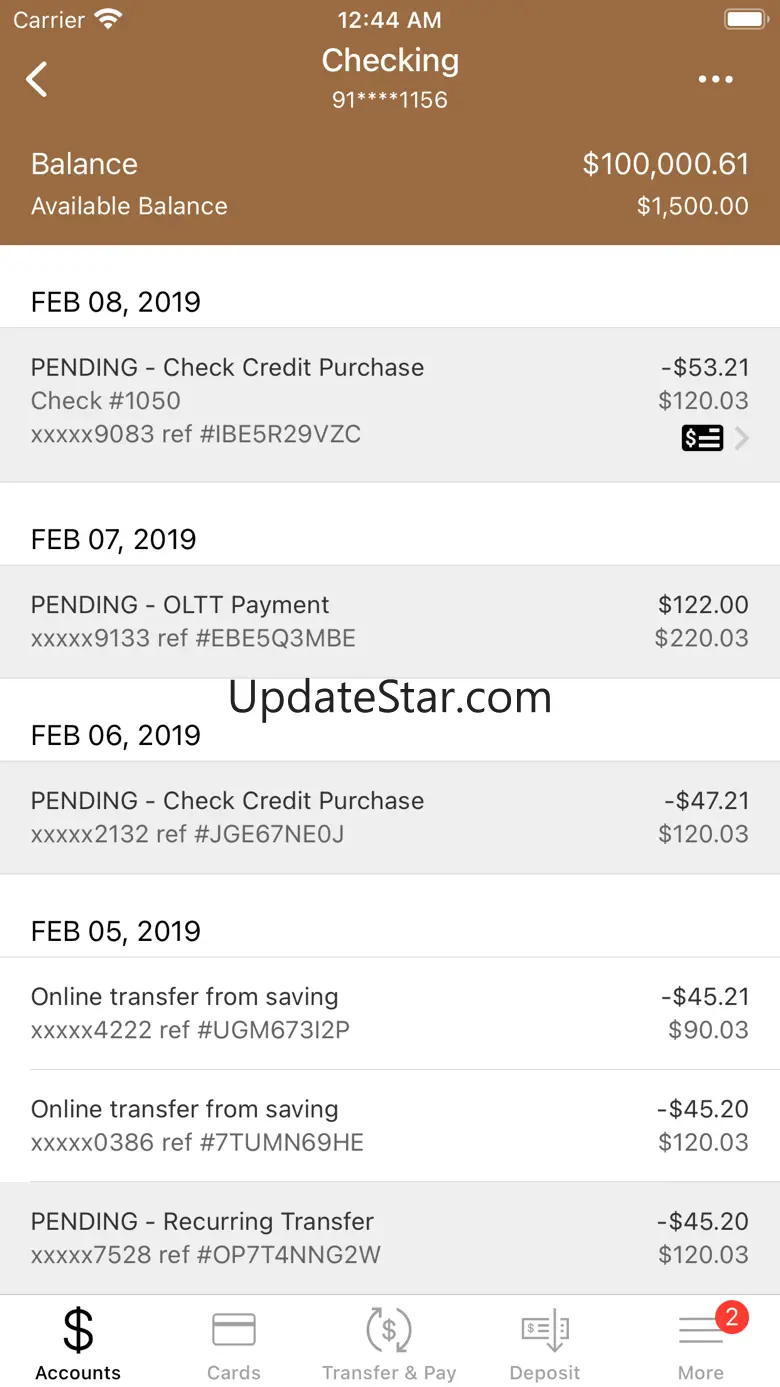780x1387 pixels.
Task: Select Online transfer ref #UGM673I2P
Action: click(x=390, y=1013)
